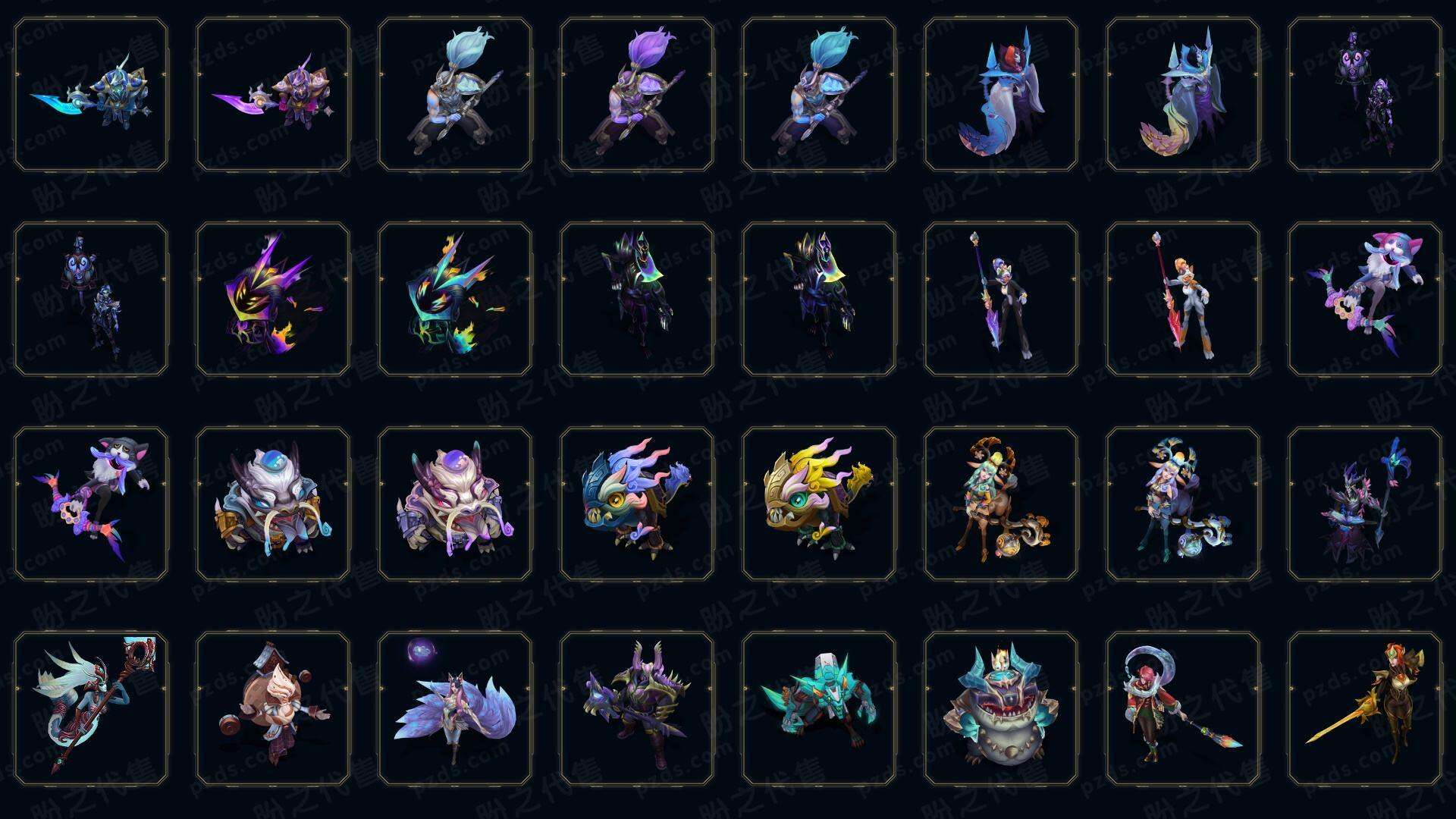Image resolution: width=1456 pixels, height=819 pixels.
Task: Open the crowned river toad skin
Action: coord(1001,708)
